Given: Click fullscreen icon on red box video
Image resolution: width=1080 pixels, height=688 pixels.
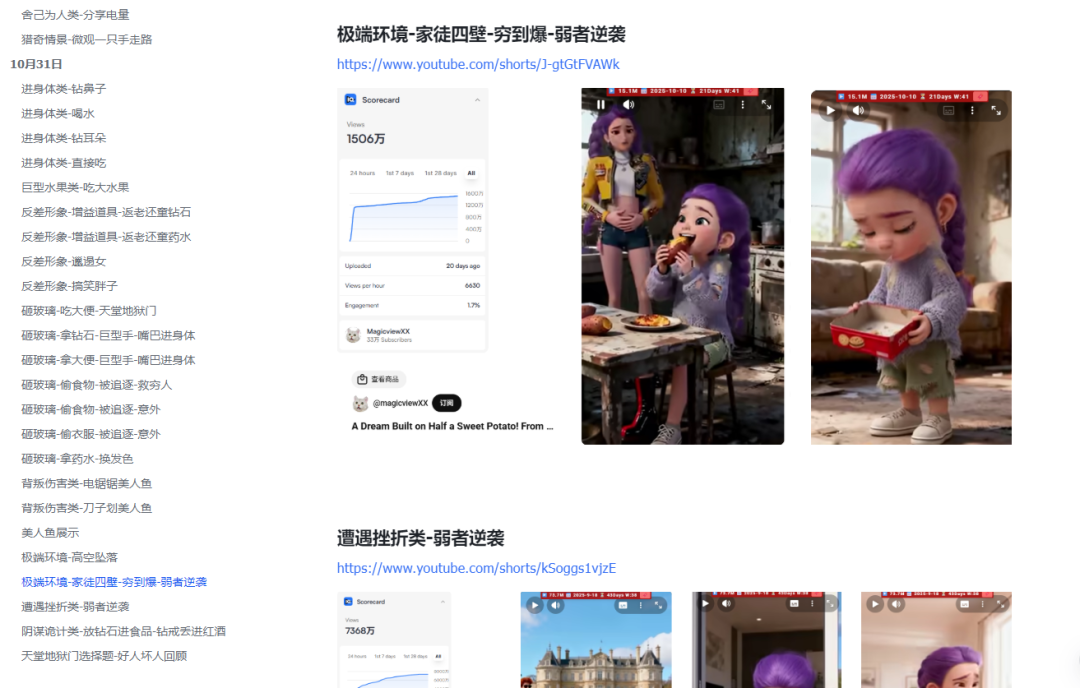Looking at the screenshot, I should pos(996,110).
